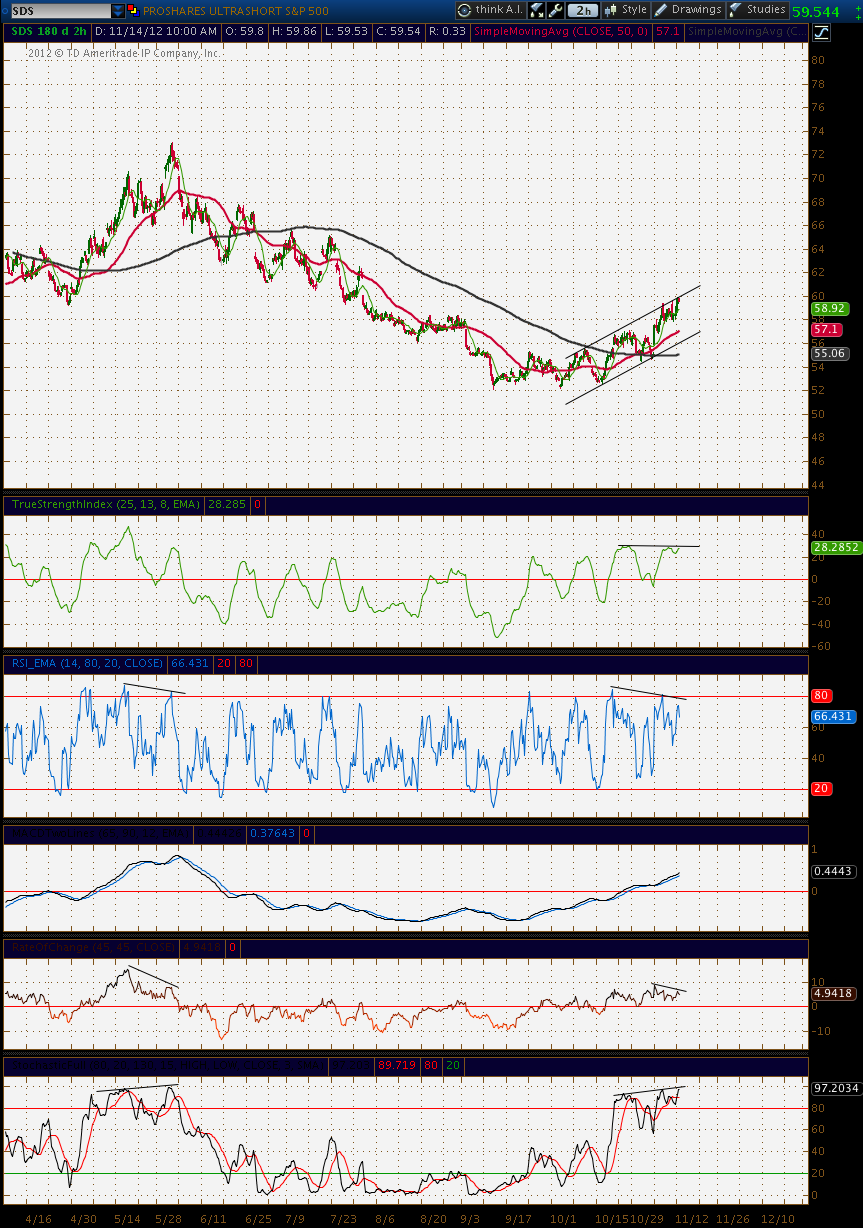This screenshot has width=863, height=1228.
Task: Click the expand chart arrows icon
Action: click(537, 11)
